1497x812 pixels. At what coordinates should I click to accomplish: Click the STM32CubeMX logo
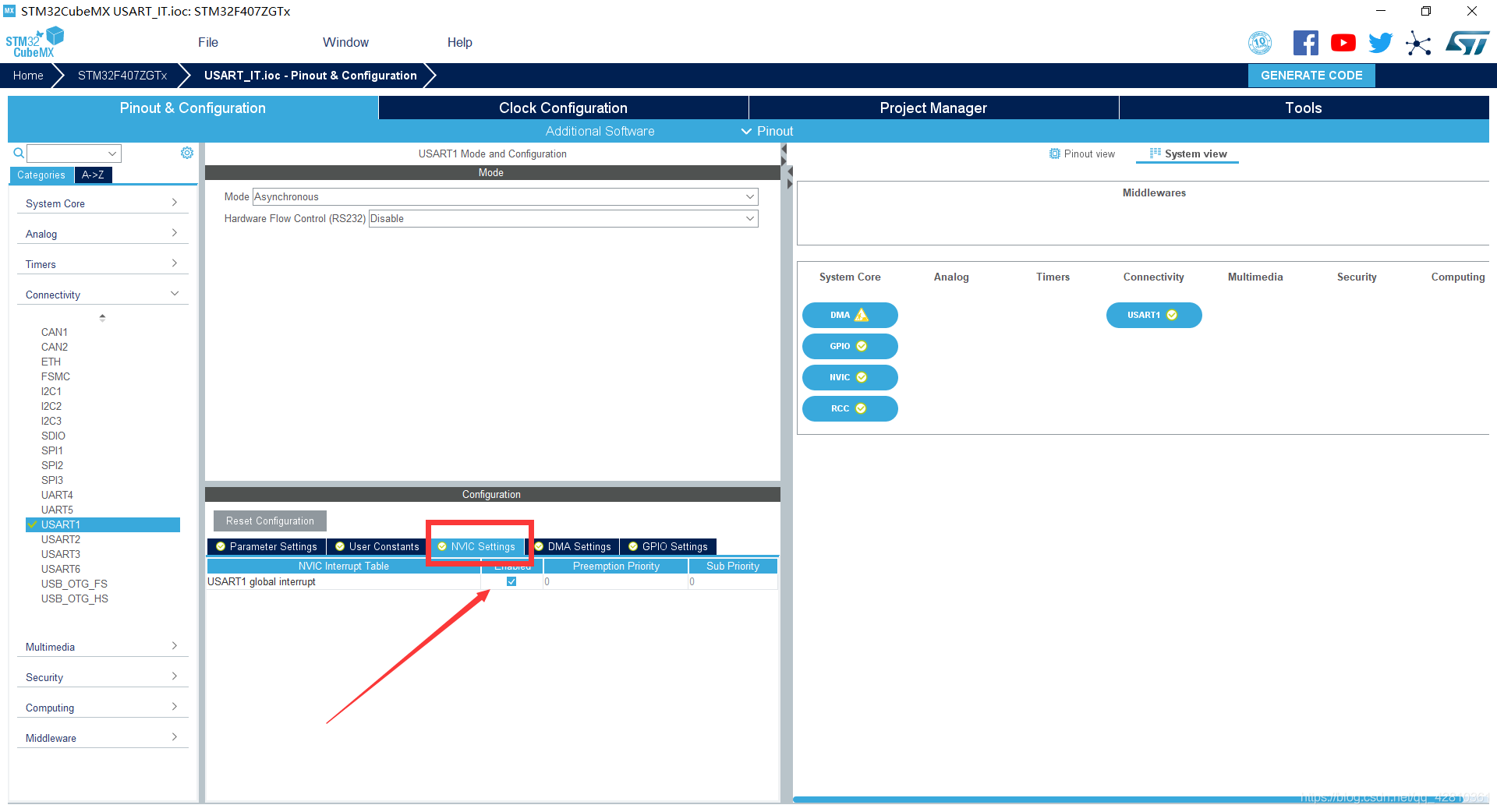coord(34,42)
